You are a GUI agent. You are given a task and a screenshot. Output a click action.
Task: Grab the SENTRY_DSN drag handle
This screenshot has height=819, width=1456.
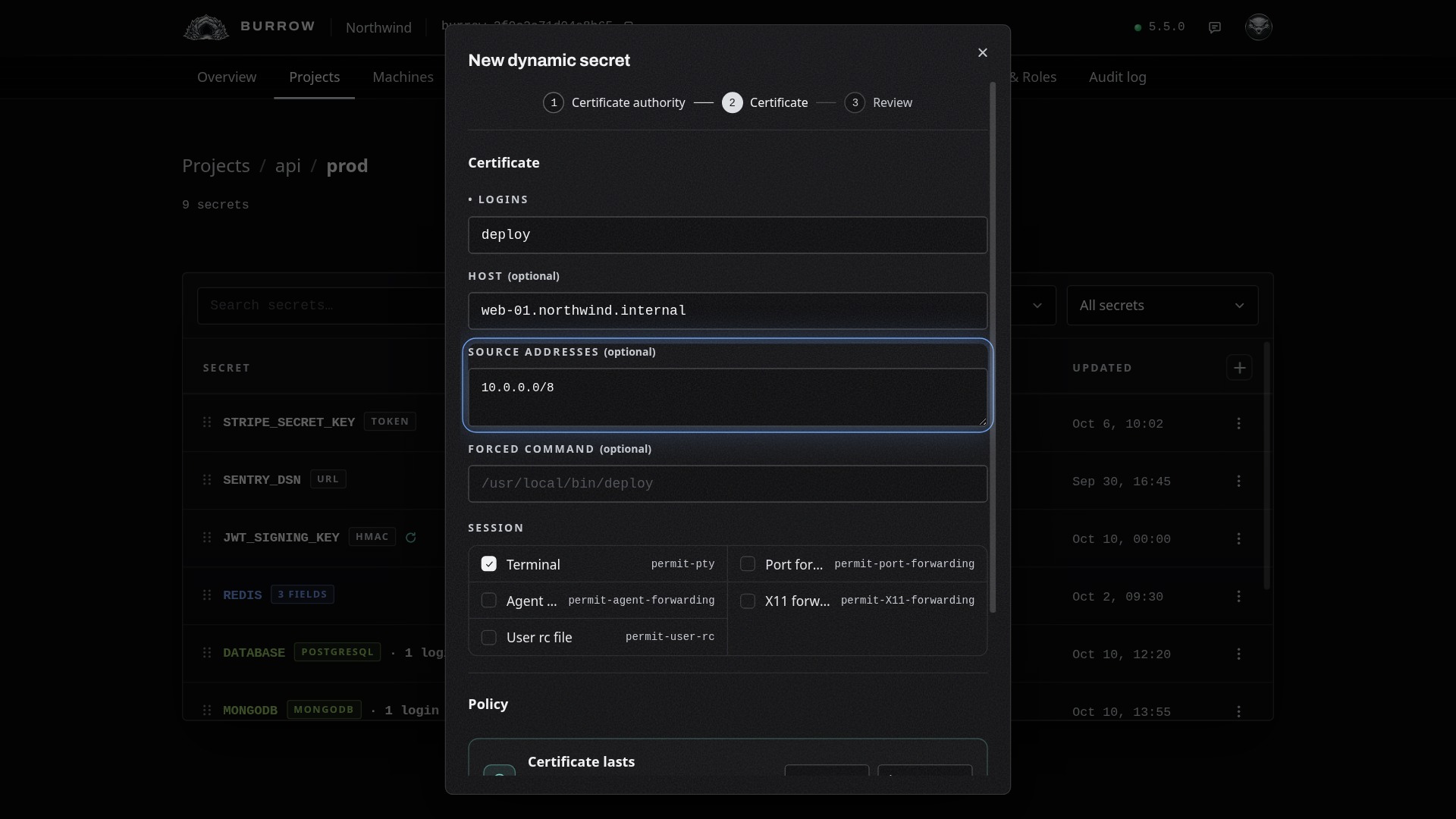click(207, 479)
